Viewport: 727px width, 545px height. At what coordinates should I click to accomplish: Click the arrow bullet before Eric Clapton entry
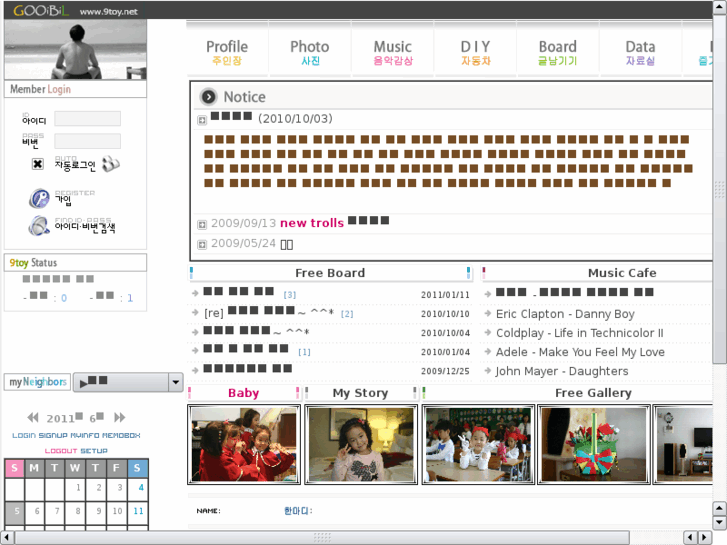pyautogui.click(x=487, y=314)
